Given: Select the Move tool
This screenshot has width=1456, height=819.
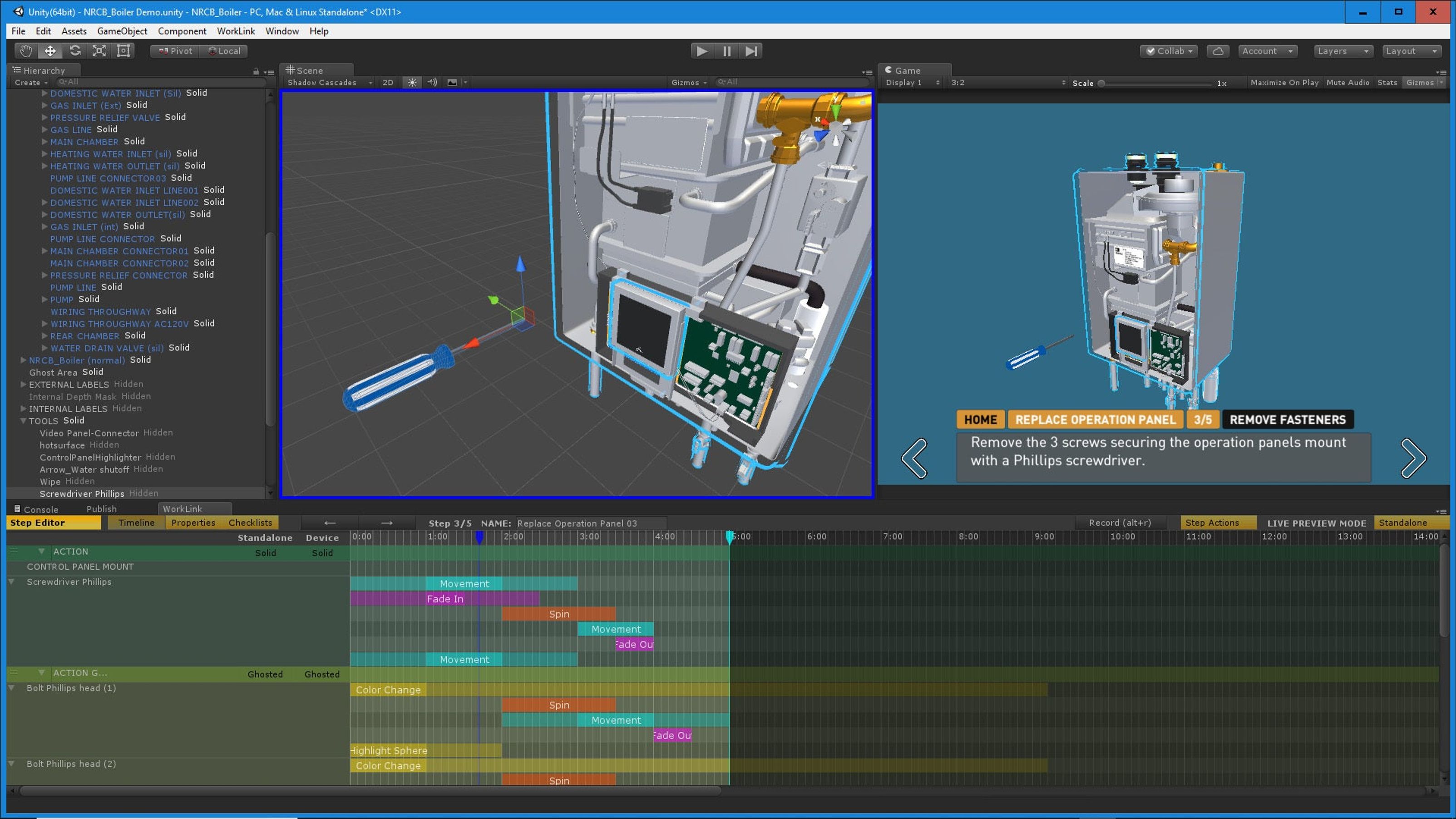Looking at the screenshot, I should click(50, 51).
